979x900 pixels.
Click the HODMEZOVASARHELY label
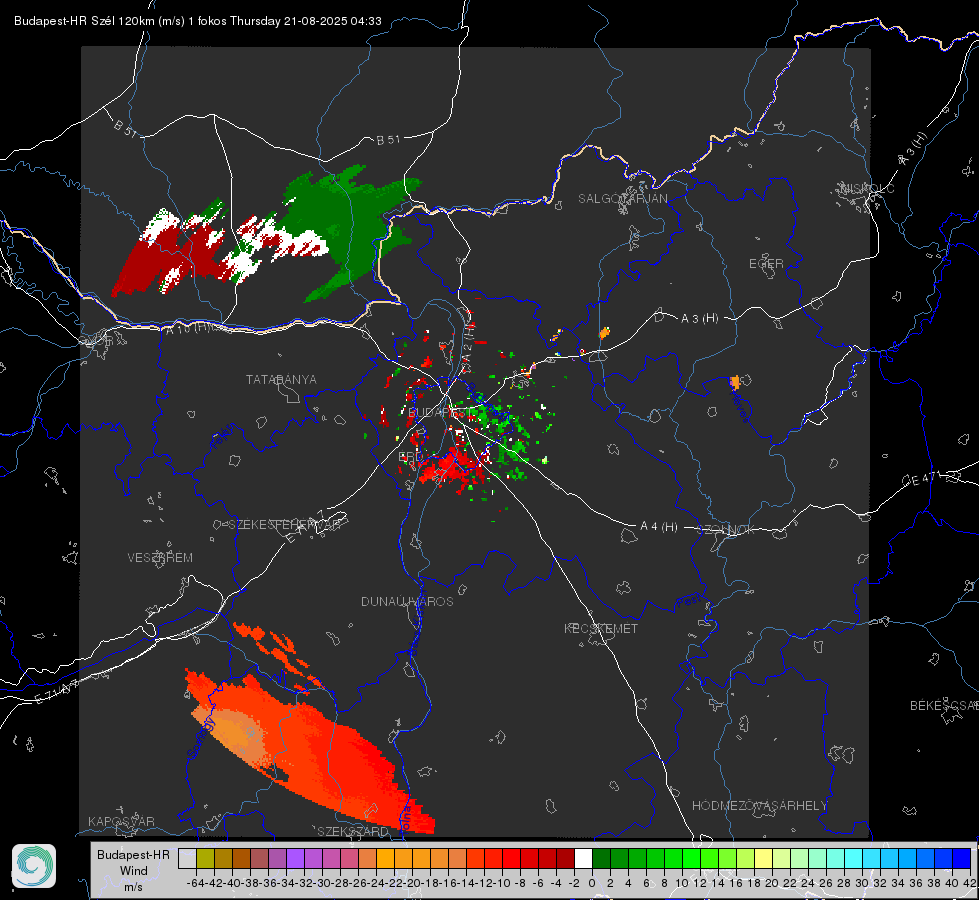[759, 806]
